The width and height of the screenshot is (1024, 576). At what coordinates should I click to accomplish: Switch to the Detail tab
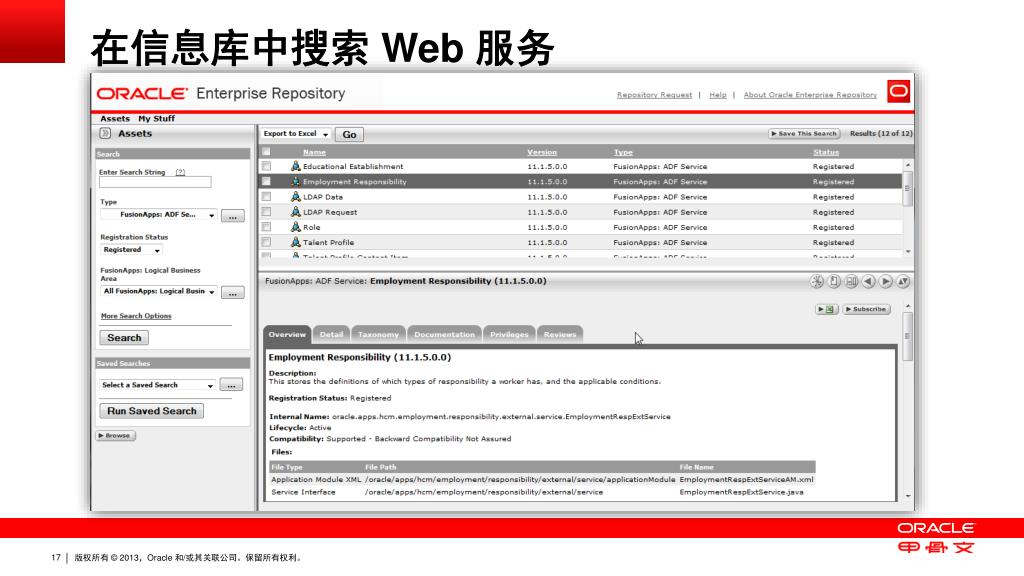(x=331, y=334)
